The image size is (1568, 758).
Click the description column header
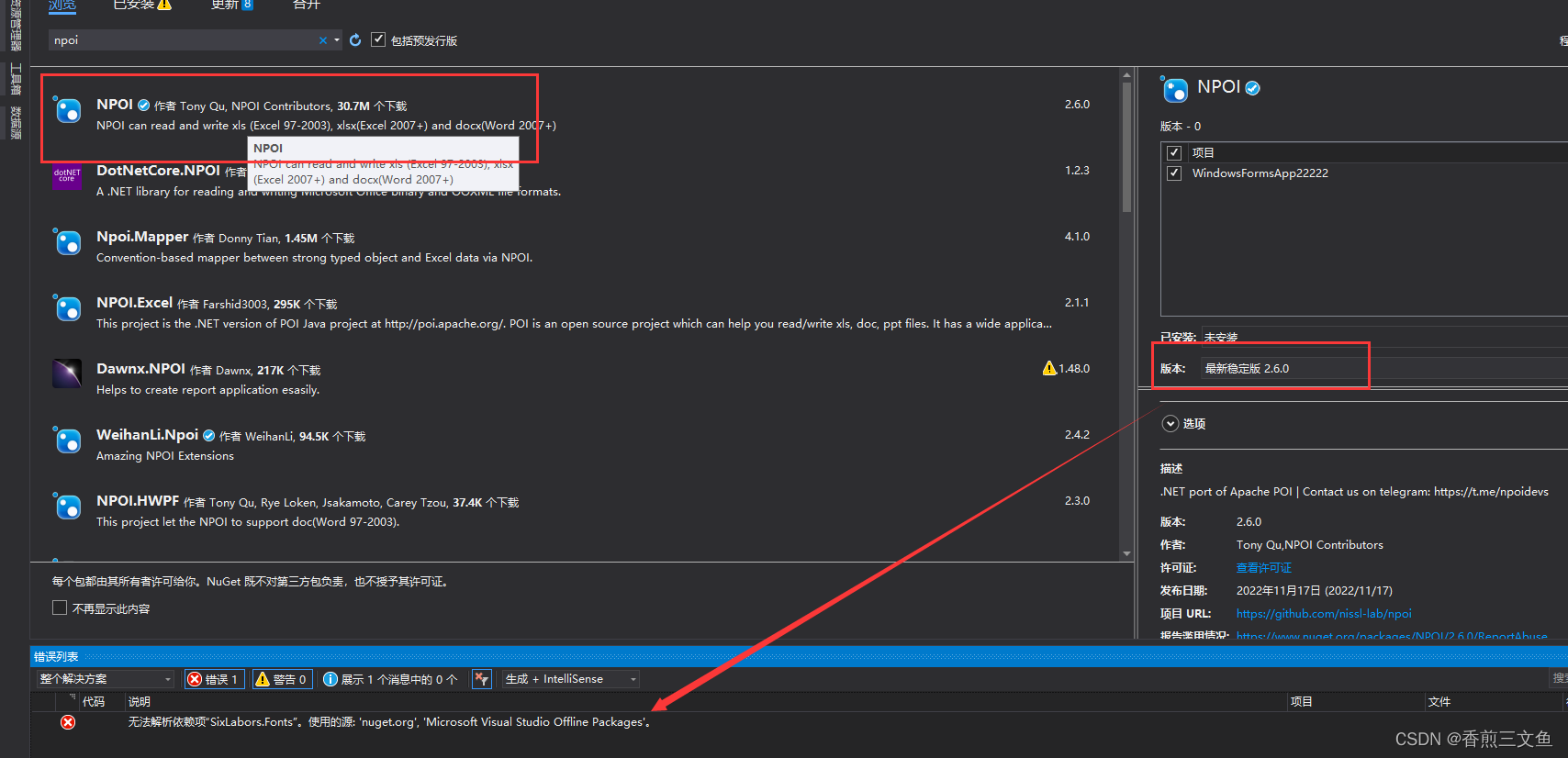pyautogui.click(x=139, y=701)
